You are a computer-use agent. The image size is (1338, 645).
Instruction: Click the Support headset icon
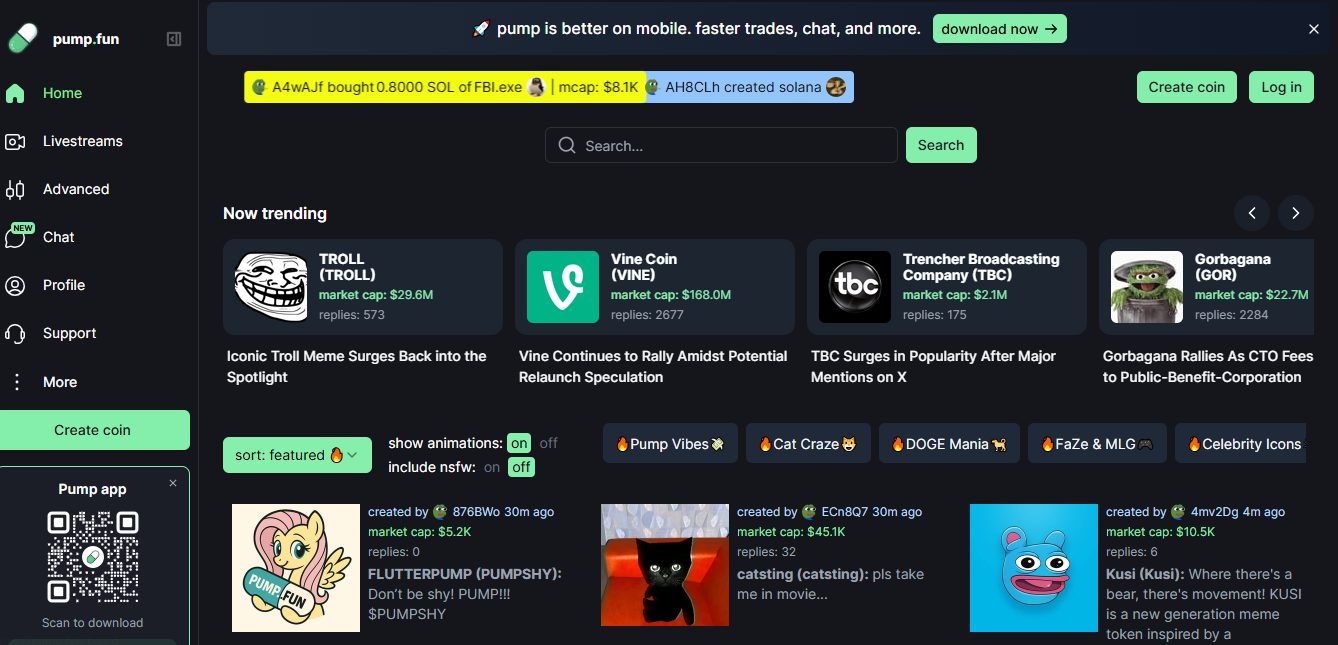tap(15, 333)
